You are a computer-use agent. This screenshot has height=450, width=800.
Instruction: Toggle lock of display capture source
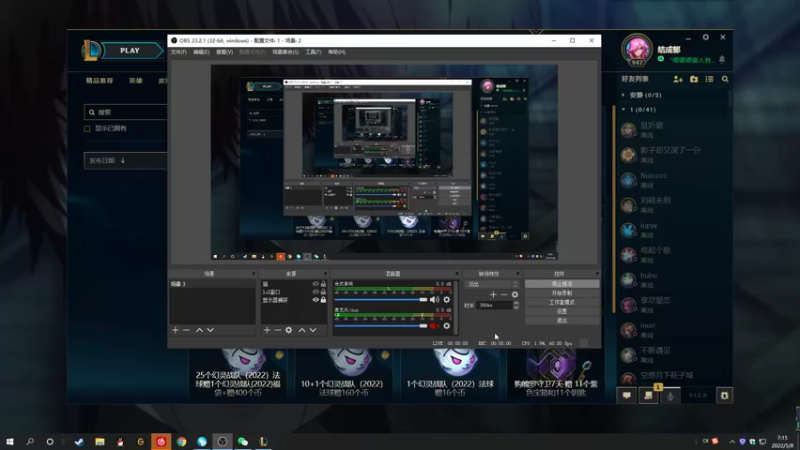tap(323, 300)
